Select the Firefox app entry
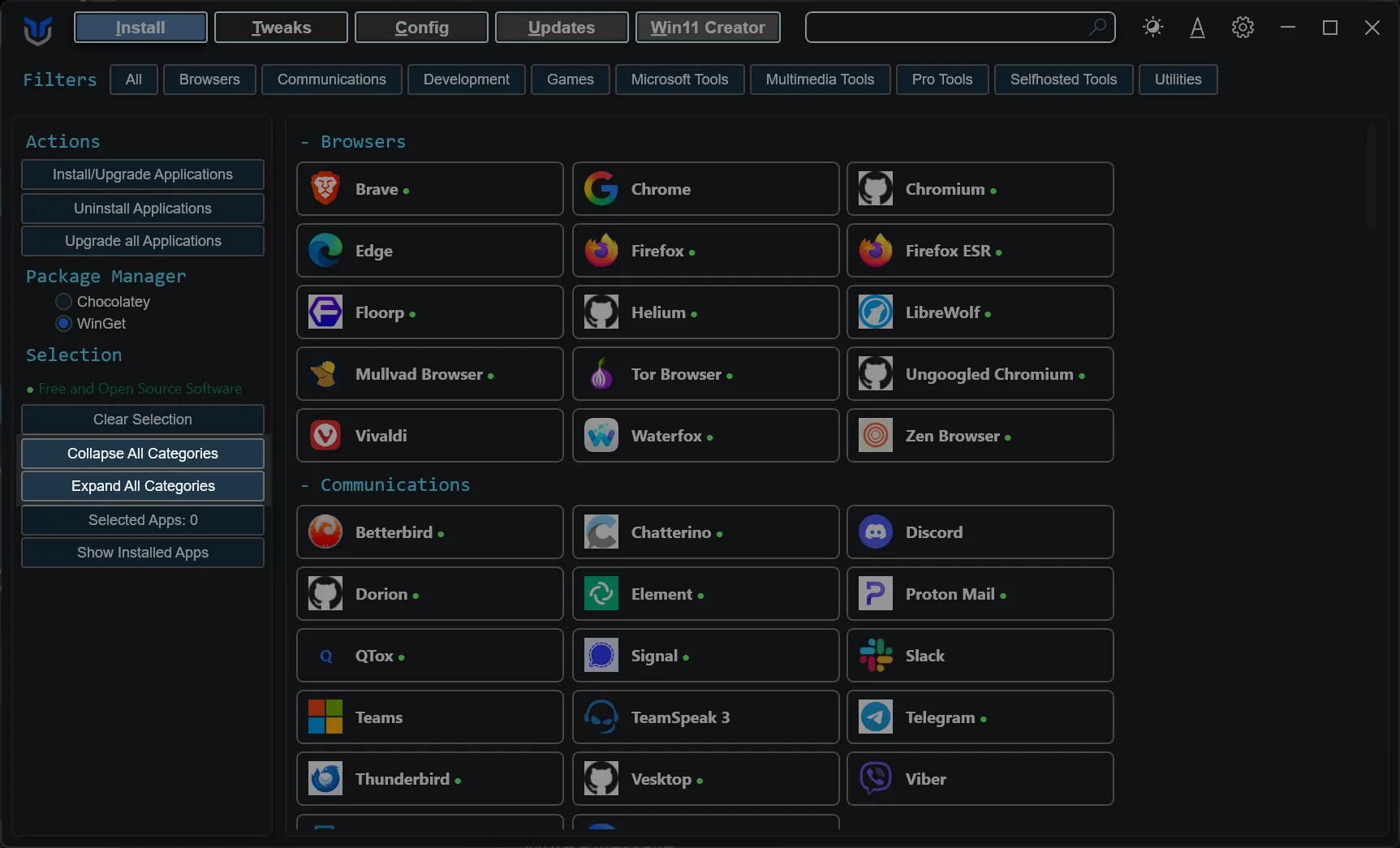This screenshot has width=1400, height=848. (705, 250)
